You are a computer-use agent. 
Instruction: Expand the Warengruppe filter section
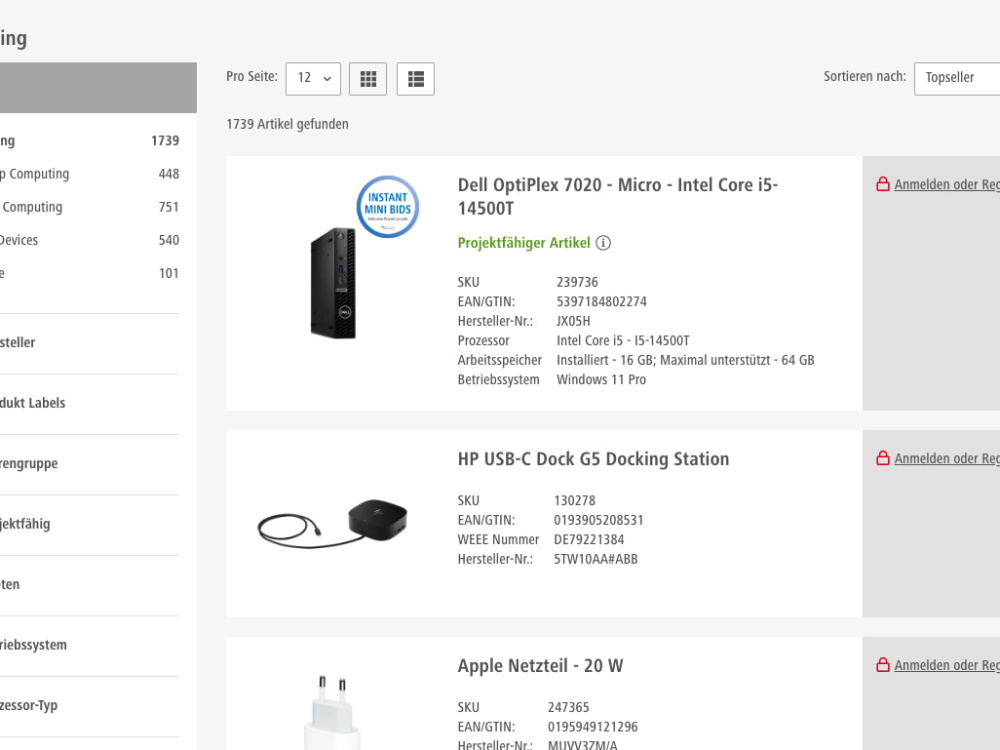(89, 464)
